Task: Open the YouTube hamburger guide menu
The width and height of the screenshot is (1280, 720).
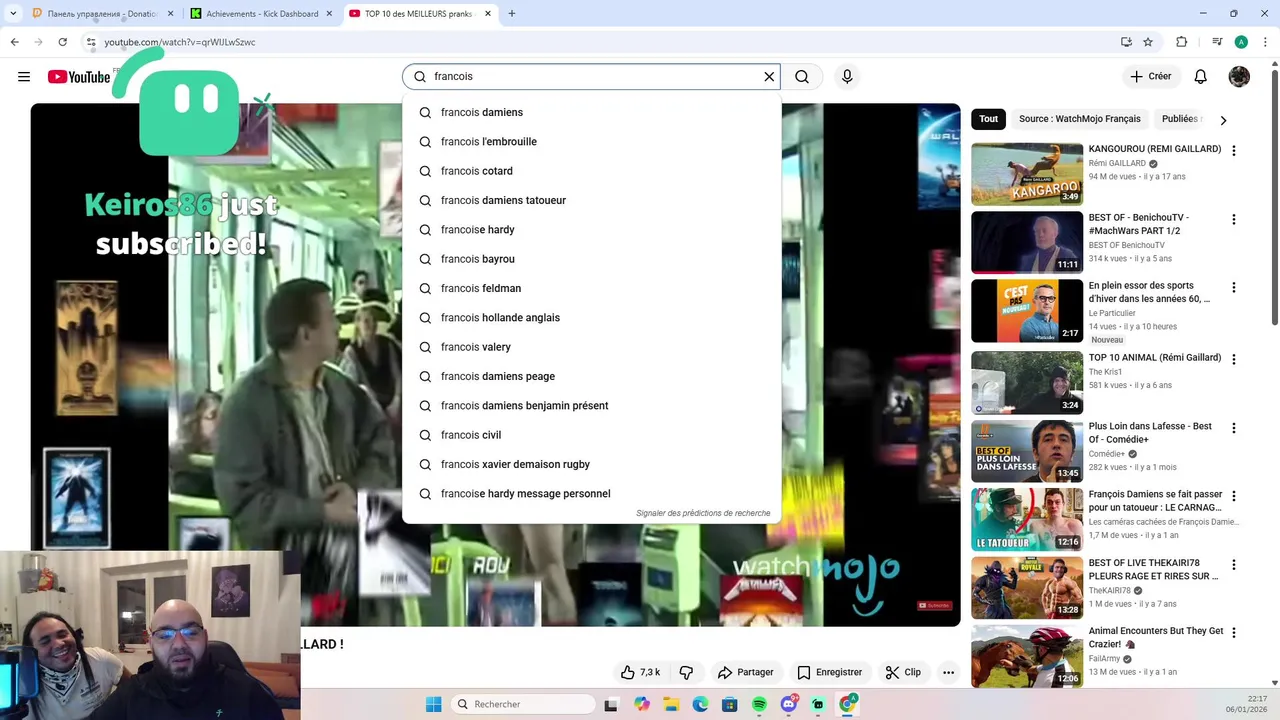Action: click(x=24, y=77)
